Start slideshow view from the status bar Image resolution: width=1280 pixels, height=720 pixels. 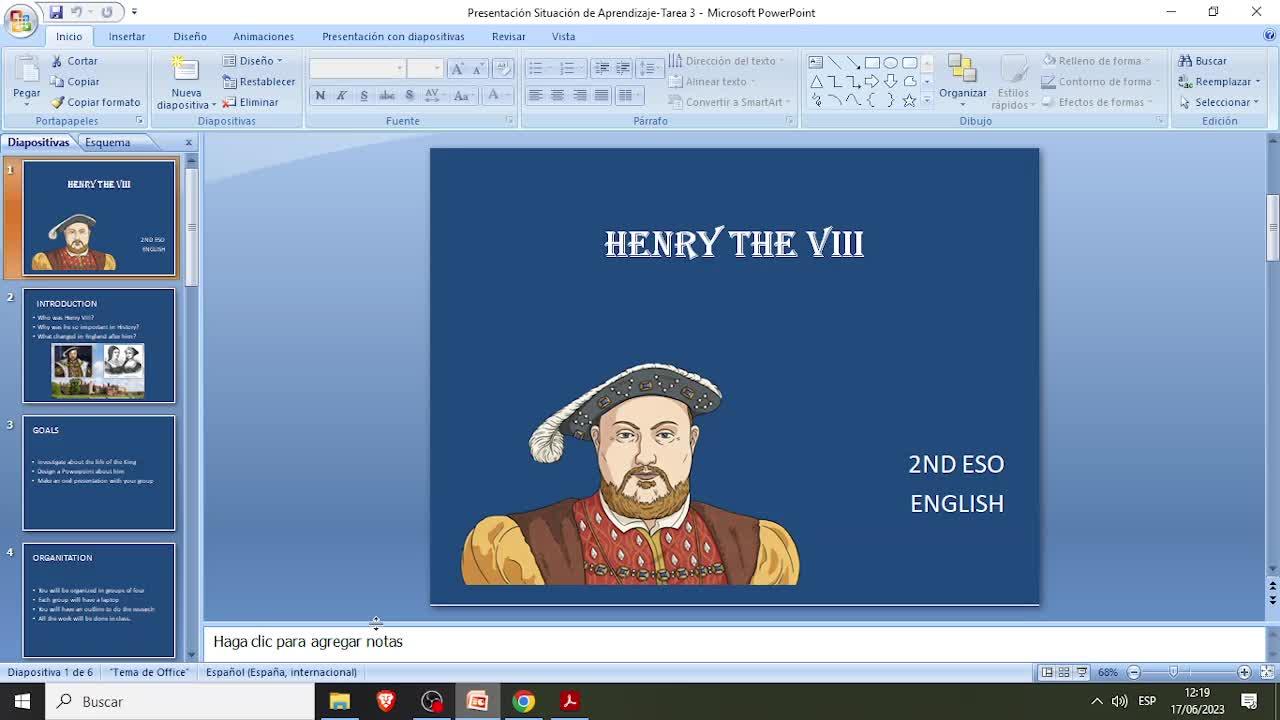pyautogui.click(x=1082, y=672)
